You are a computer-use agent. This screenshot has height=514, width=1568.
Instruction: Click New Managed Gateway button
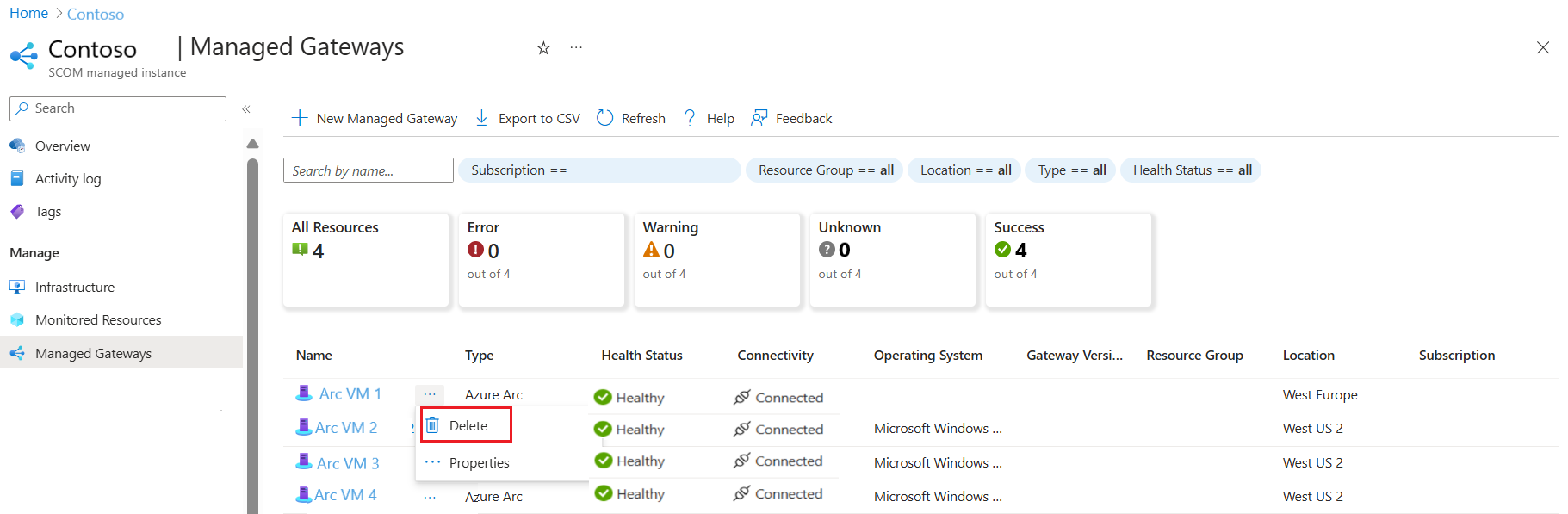[375, 118]
